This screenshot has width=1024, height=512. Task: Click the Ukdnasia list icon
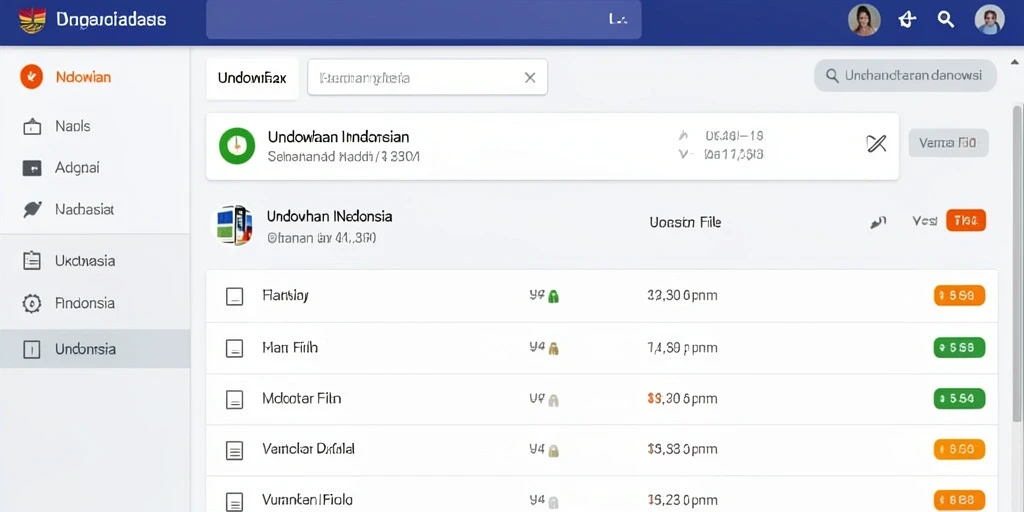click(32, 261)
